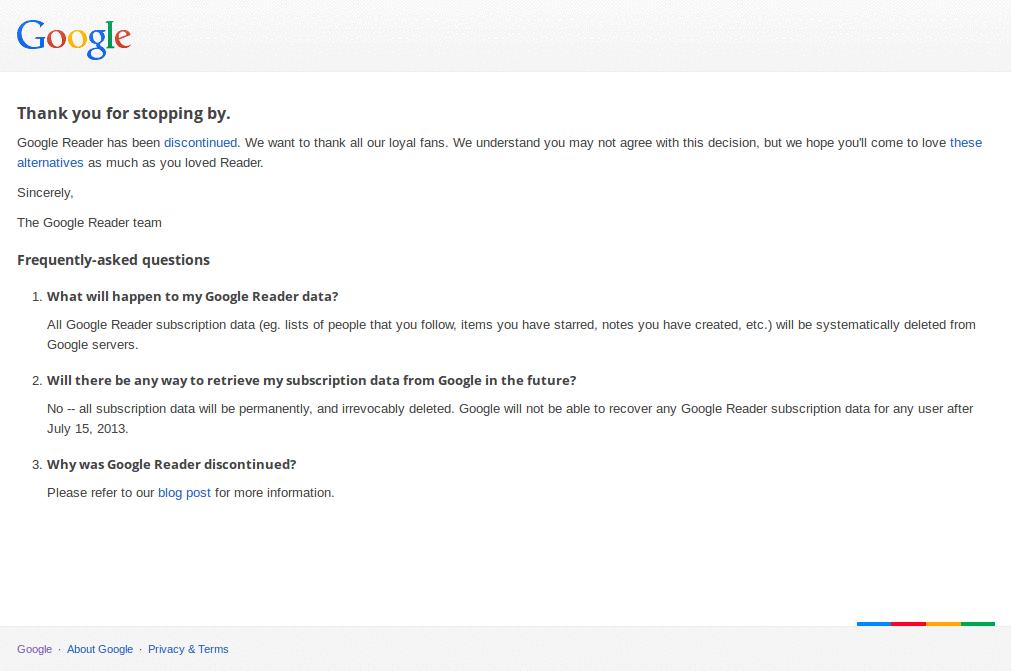Go to 'Privacy & Terms' in footer
This screenshot has height=671, width=1024.
[188, 649]
